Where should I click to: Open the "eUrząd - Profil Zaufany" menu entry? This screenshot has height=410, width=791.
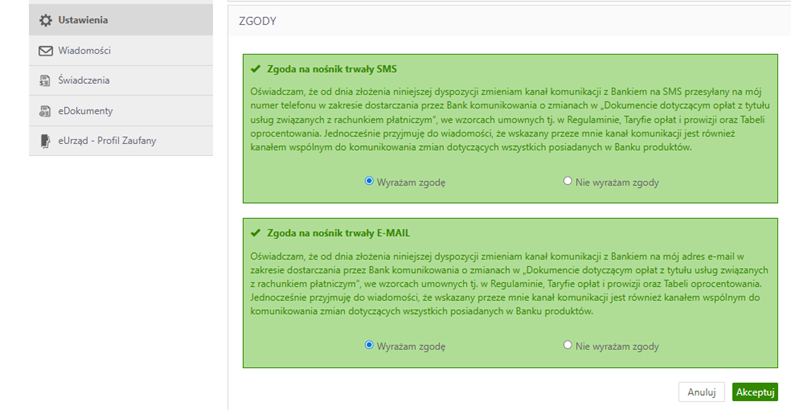[x=107, y=141]
